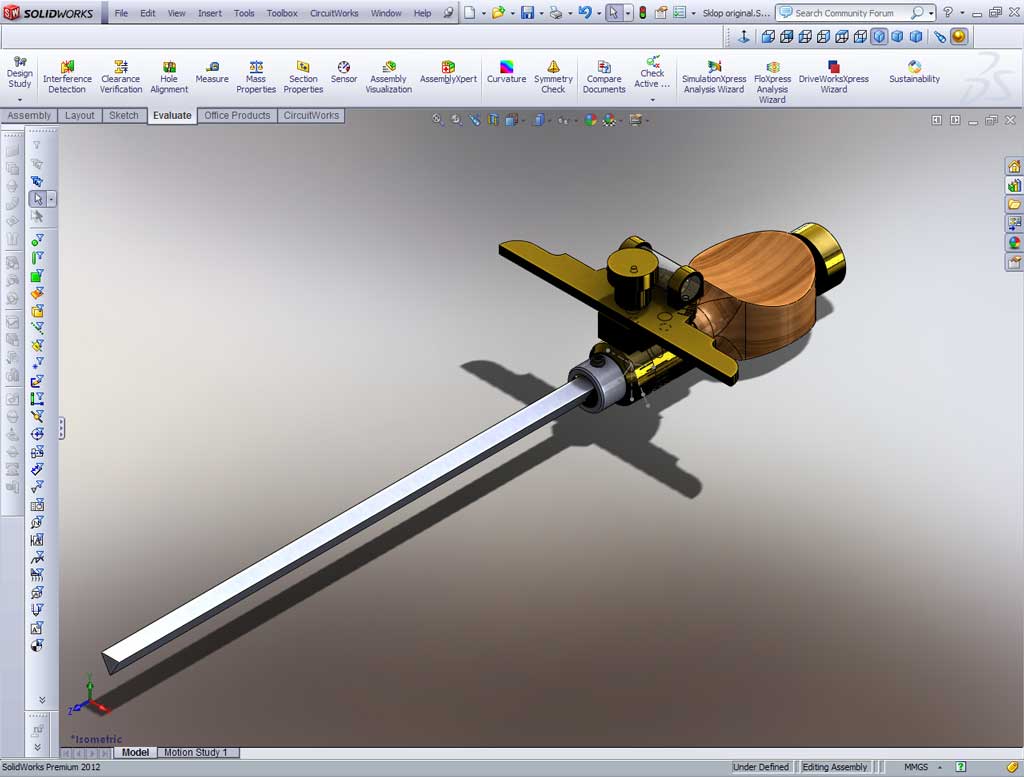The width and height of the screenshot is (1024, 777).
Task: Start the SimulationXpress Analysis Wizard
Action: point(714,77)
